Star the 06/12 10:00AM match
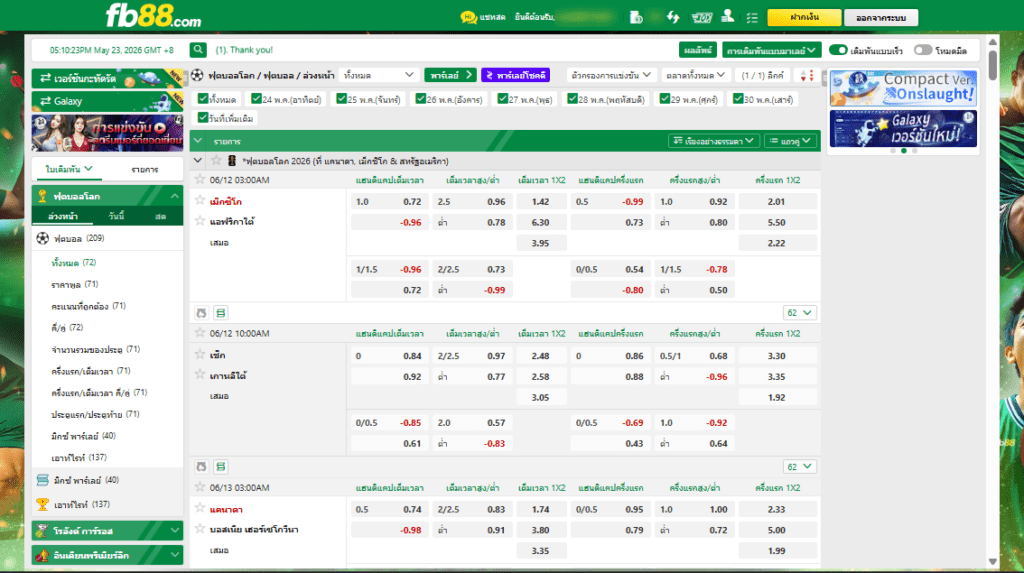Viewport: 1024px width, 573px height. (200, 333)
